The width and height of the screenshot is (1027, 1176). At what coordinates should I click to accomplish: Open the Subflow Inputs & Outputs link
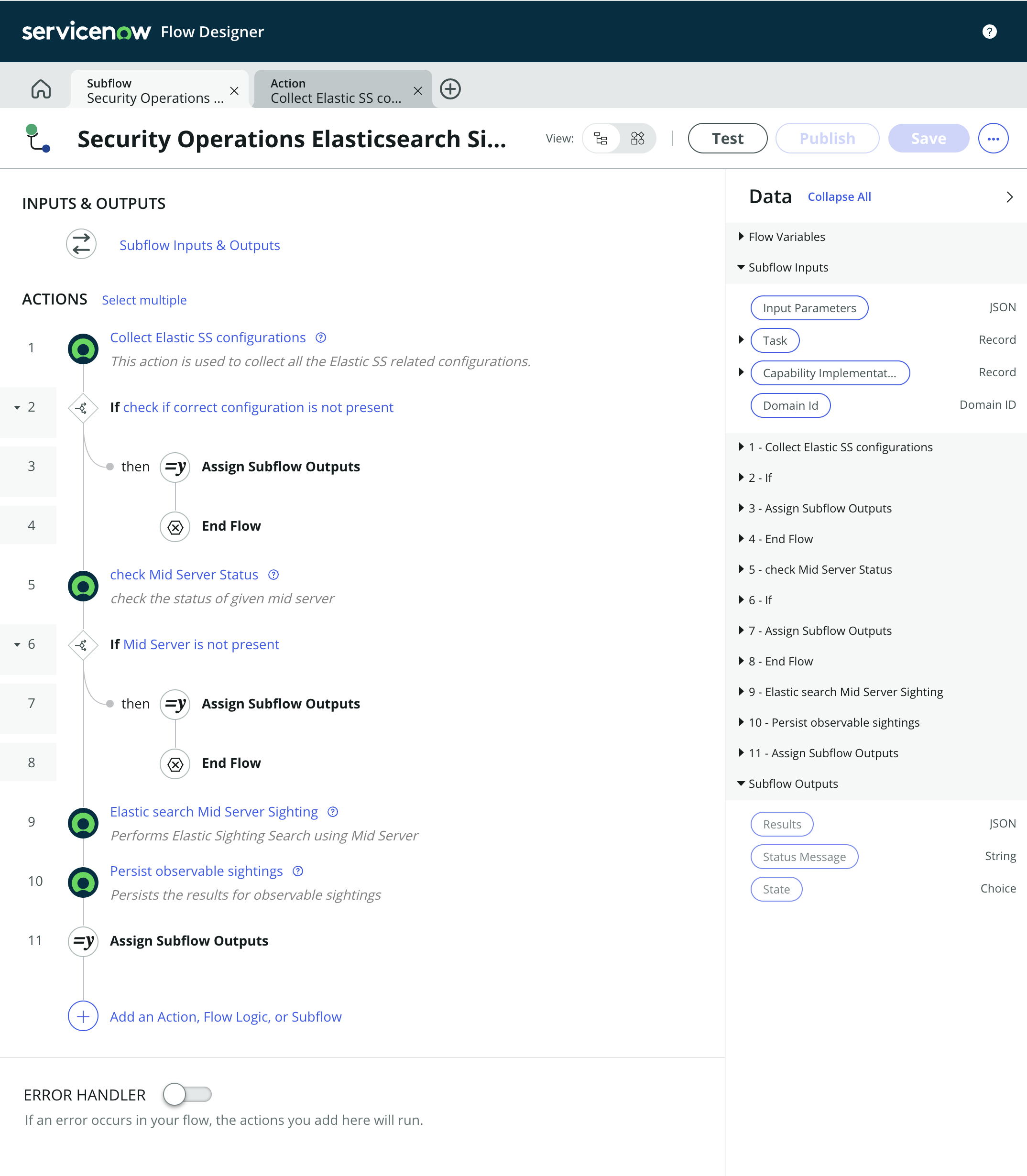tap(199, 245)
